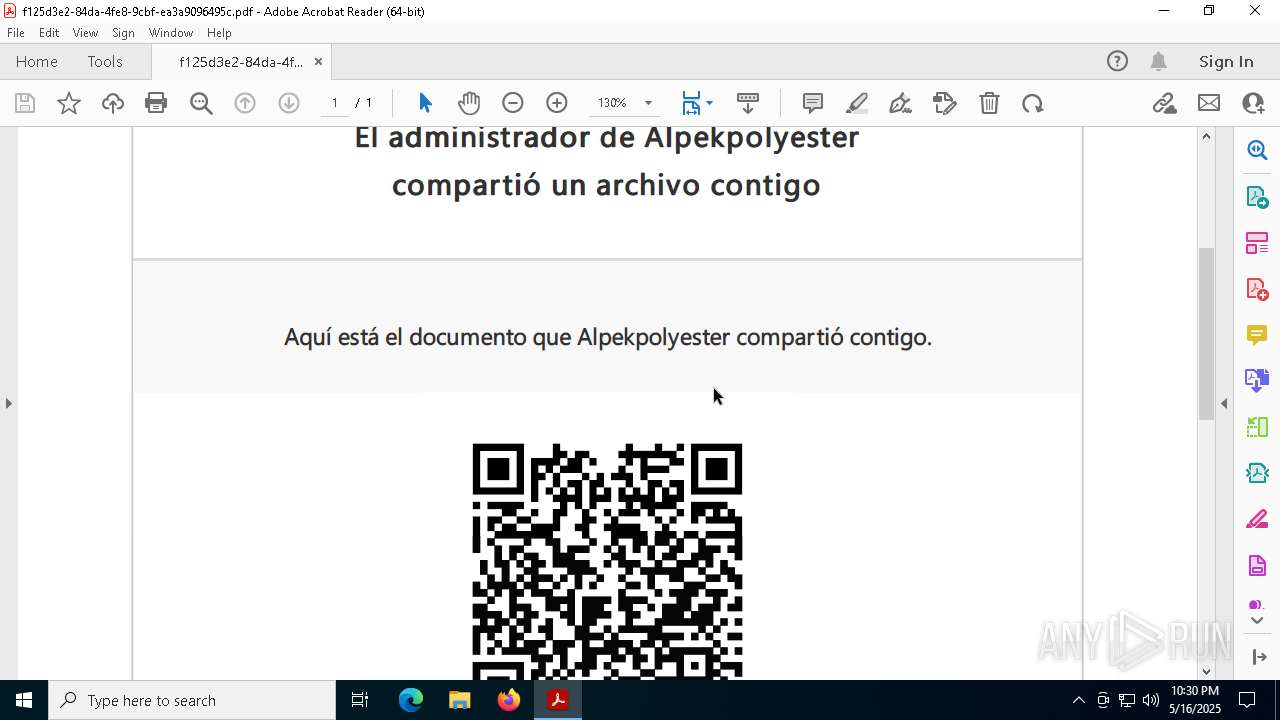Open the Help menu
The image size is (1280, 720).
(219, 33)
